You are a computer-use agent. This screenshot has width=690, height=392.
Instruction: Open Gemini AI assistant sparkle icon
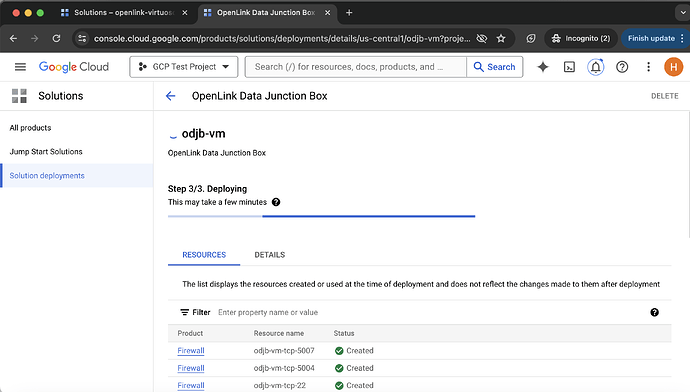[543, 67]
